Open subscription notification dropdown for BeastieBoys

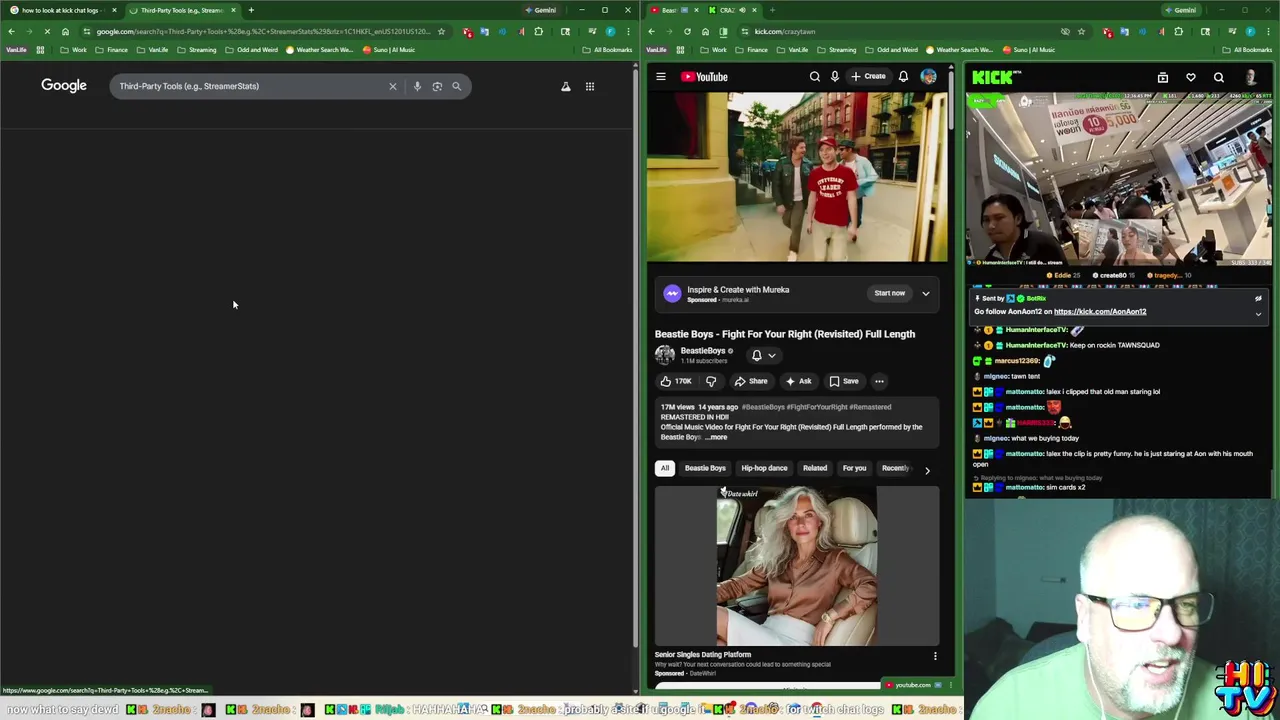tap(763, 355)
